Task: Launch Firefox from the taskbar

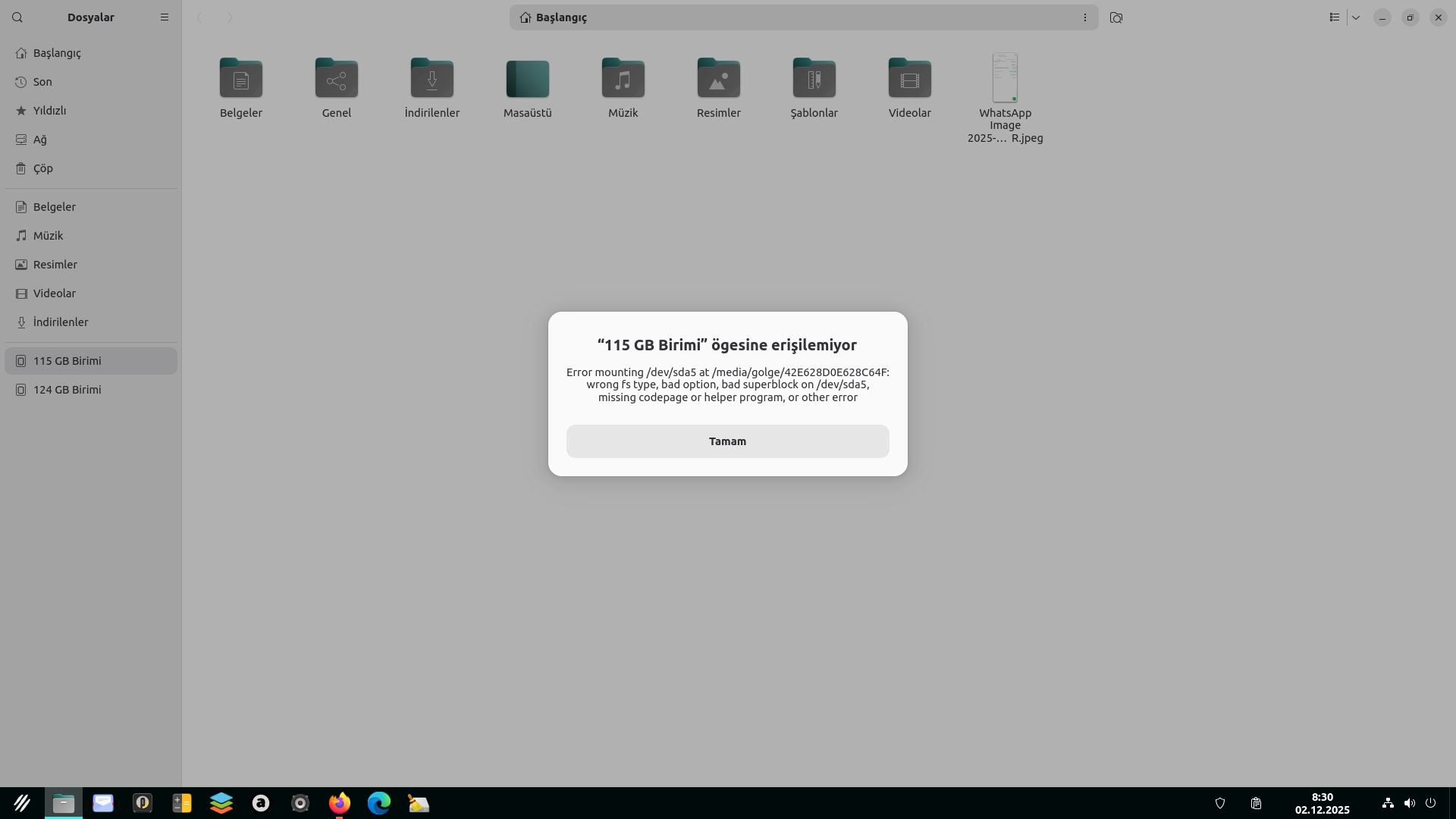Action: [x=340, y=803]
